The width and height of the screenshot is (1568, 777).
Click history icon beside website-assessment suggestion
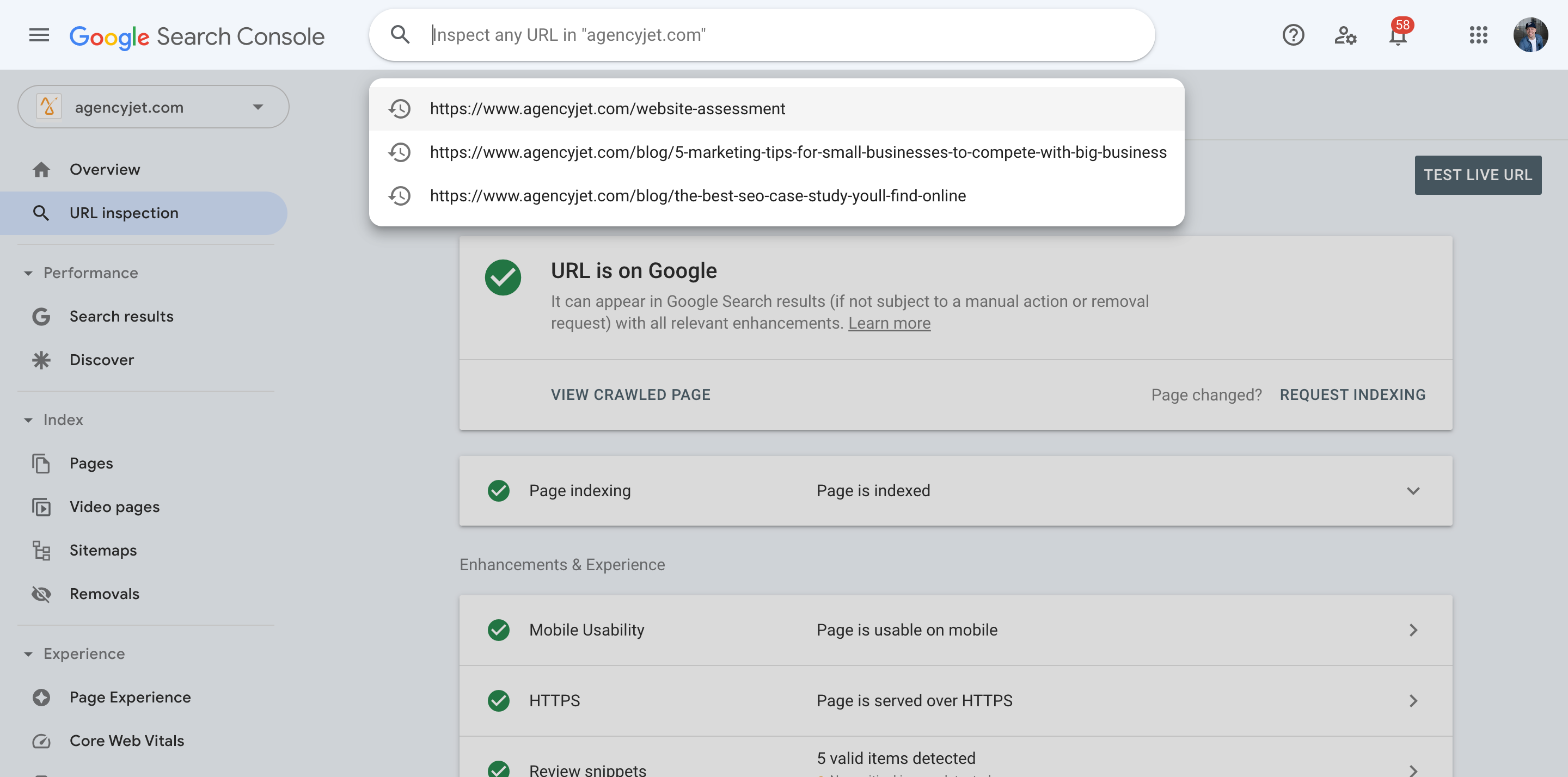pos(400,109)
